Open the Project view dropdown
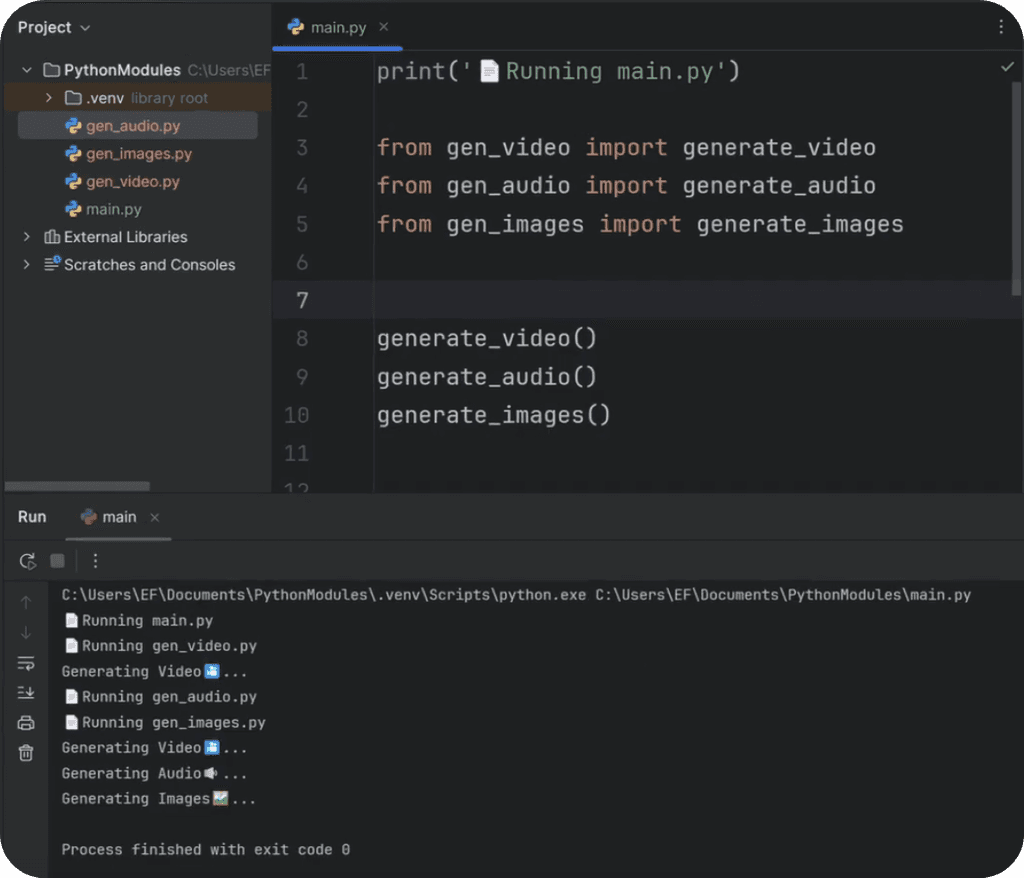The width and height of the screenshot is (1024, 878). [x=54, y=27]
